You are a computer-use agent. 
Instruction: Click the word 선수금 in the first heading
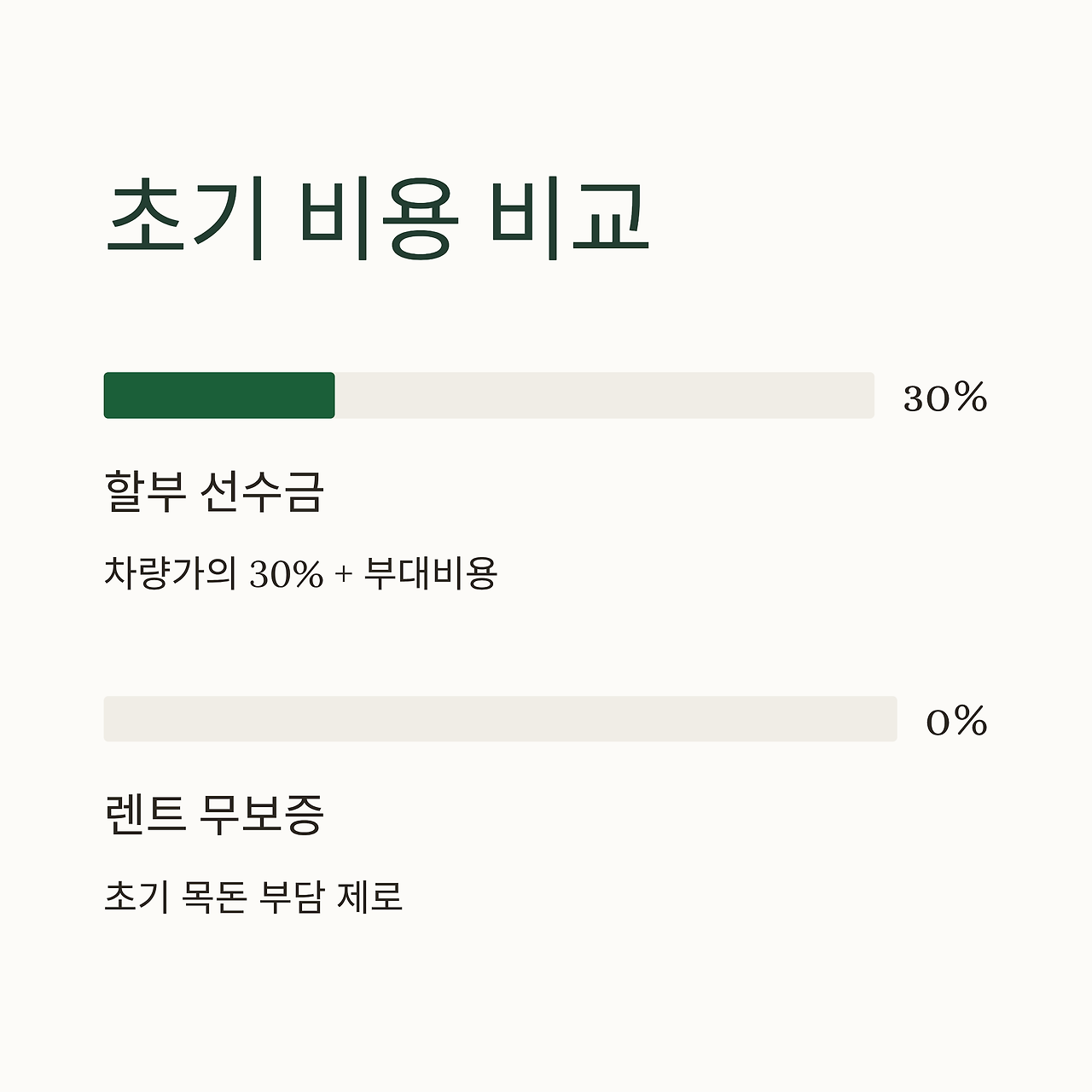pyautogui.click(x=263, y=491)
